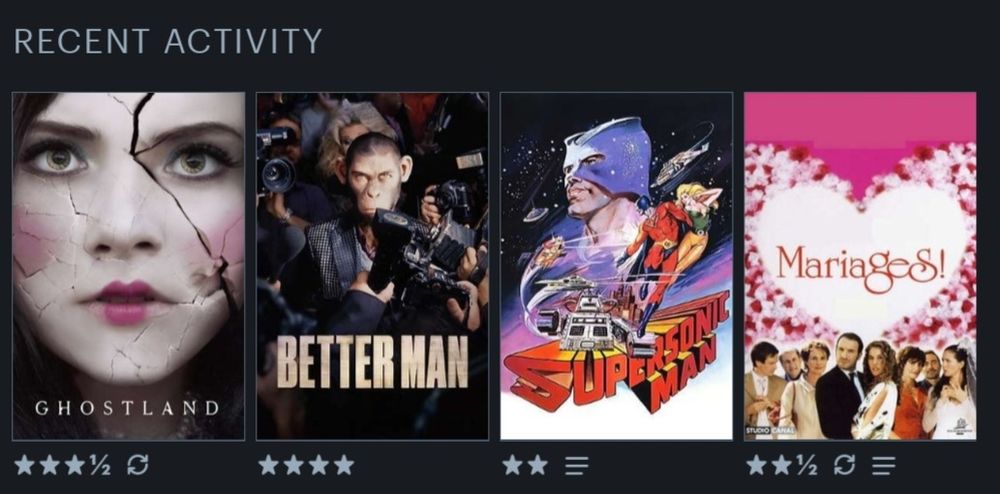1000x494 pixels.
Task: Click the fourth star under Better Man
Action: tap(344, 465)
